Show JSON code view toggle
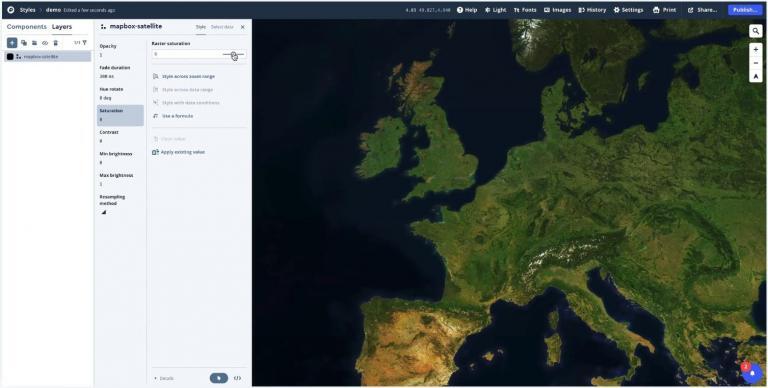768x388 pixels. click(238, 378)
